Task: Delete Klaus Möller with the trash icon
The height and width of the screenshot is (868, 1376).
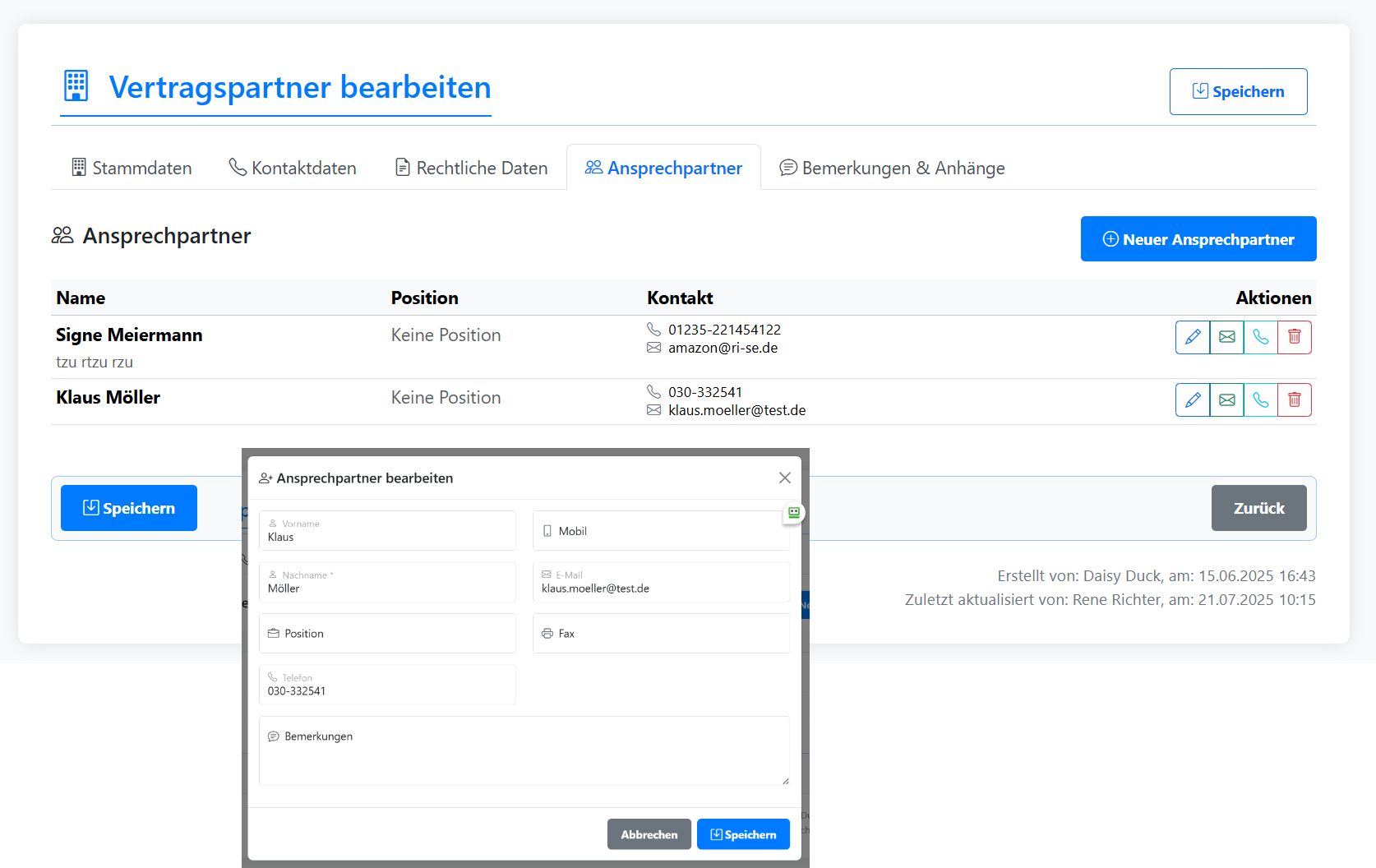Action: [x=1294, y=399]
